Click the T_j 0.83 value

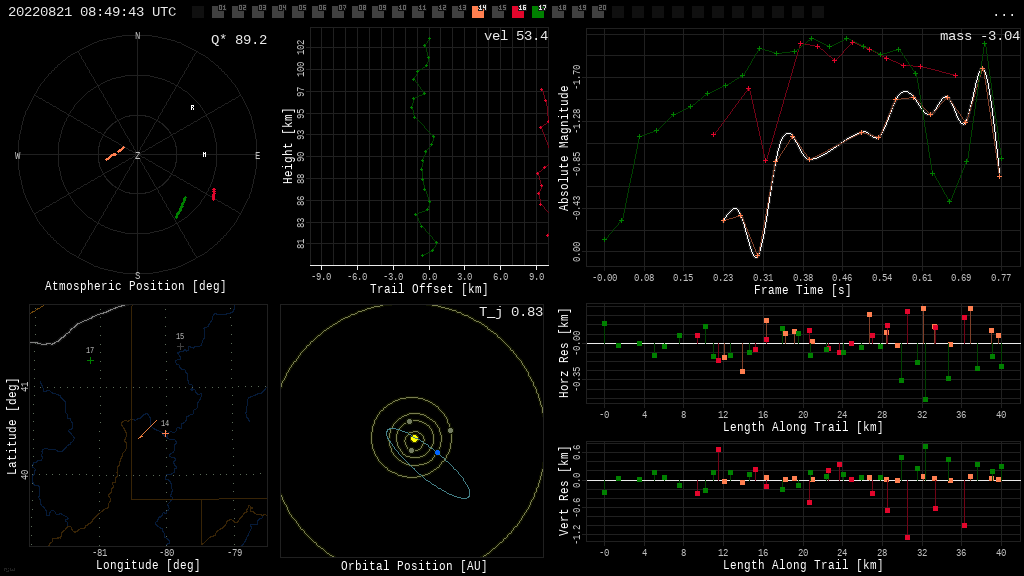[511, 312]
